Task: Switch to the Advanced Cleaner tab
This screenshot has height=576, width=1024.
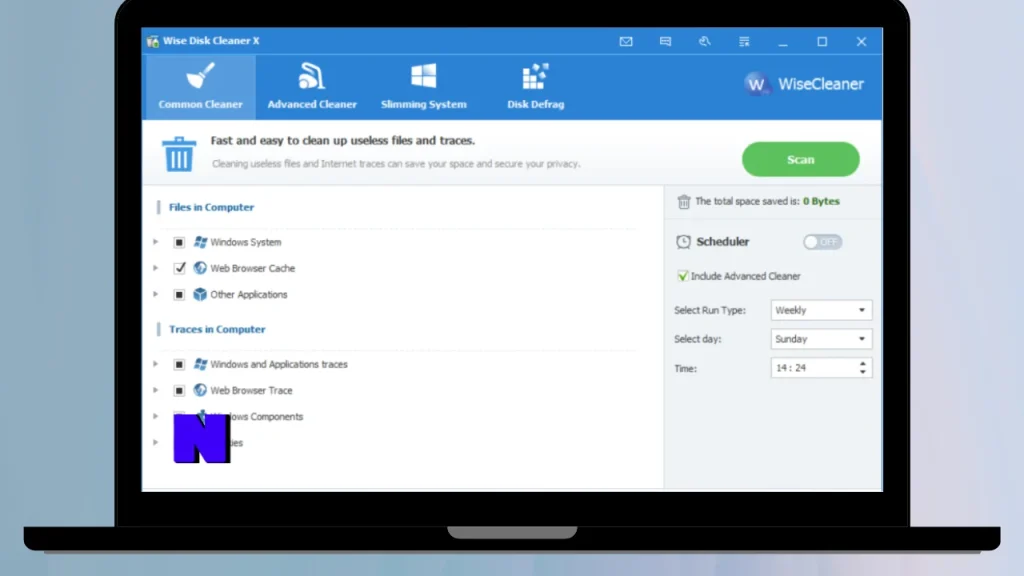Action: pos(312,87)
